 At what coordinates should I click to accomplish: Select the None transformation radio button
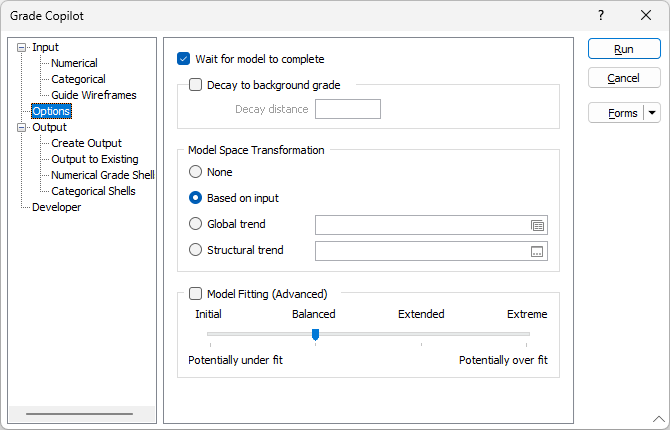(x=195, y=172)
